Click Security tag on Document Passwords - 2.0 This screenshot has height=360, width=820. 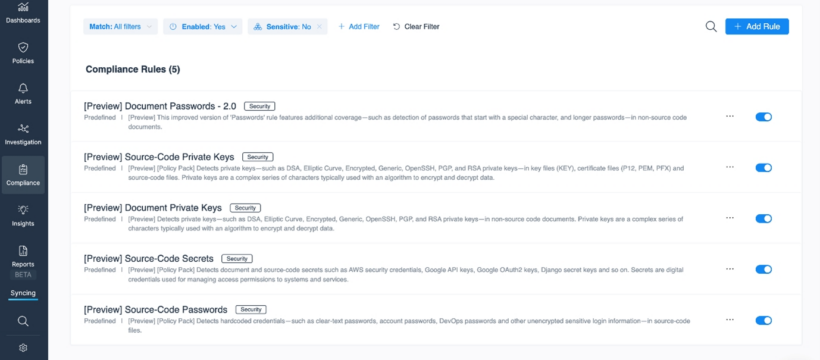259,106
